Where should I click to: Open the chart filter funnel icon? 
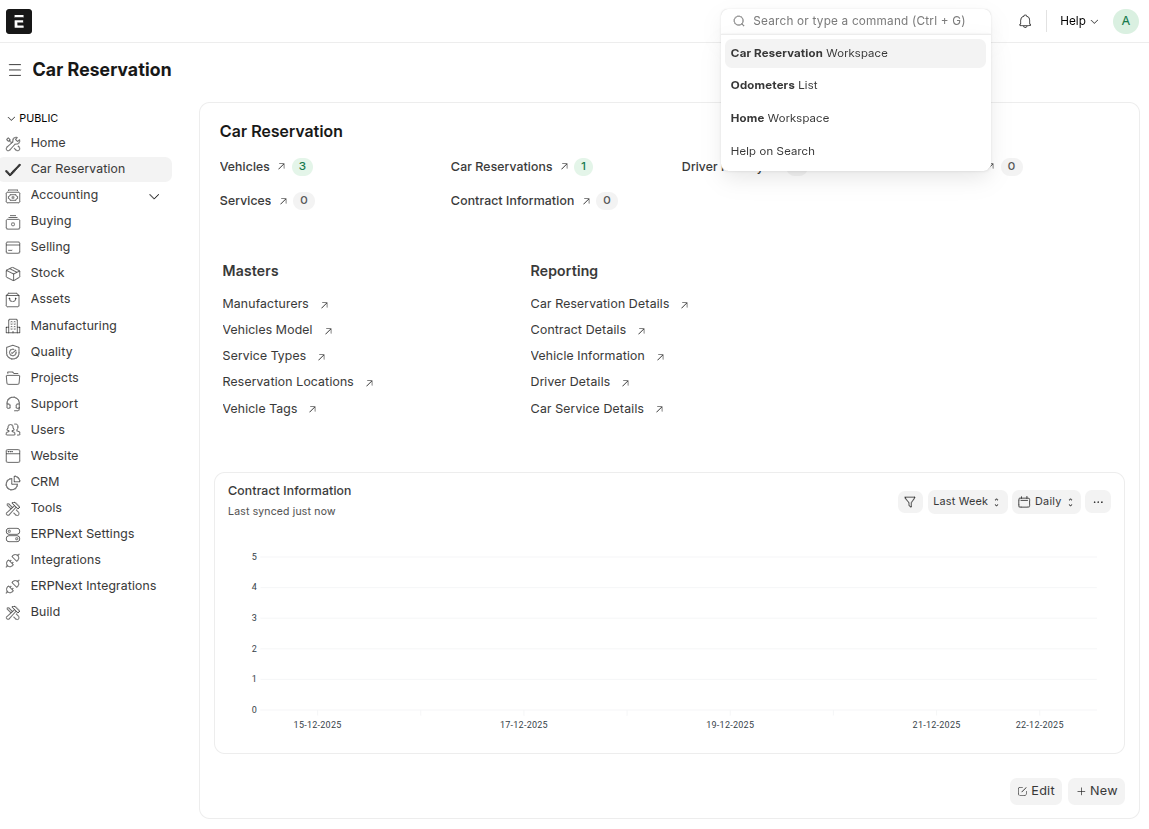click(910, 502)
